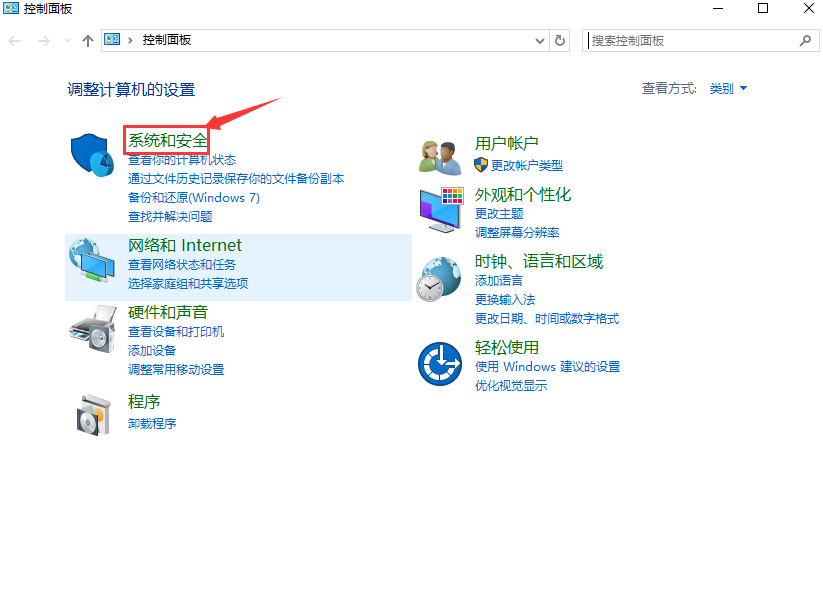
Task: Click the 优化视觉显示 link
Action: [511, 385]
